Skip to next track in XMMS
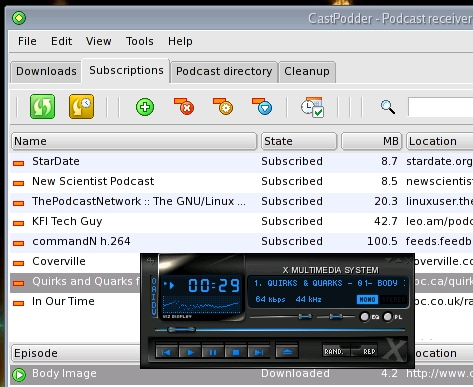473x387 pixels. coord(258,352)
